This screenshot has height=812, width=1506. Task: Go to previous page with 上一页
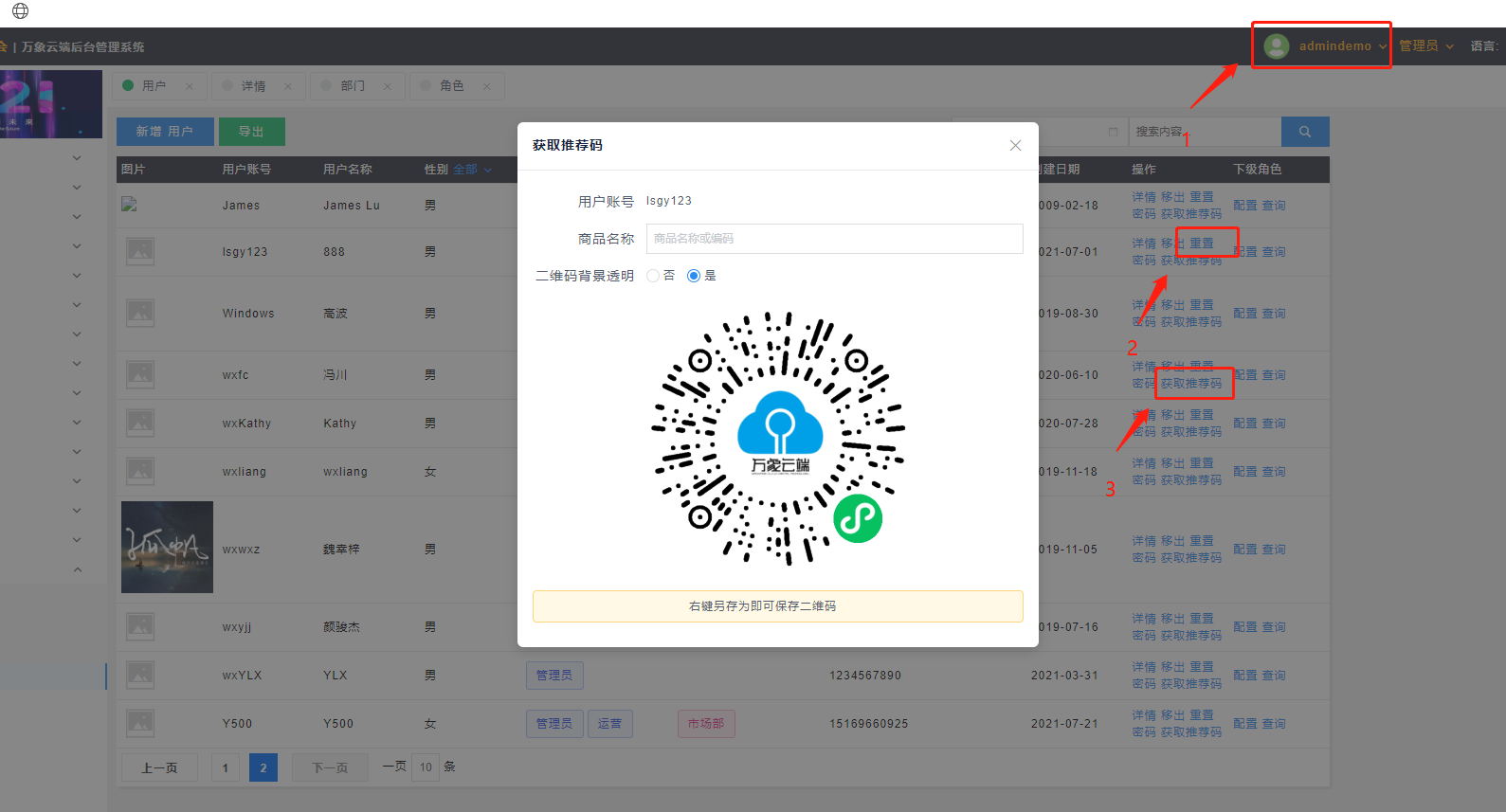pyautogui.click(x=159, y=767)
